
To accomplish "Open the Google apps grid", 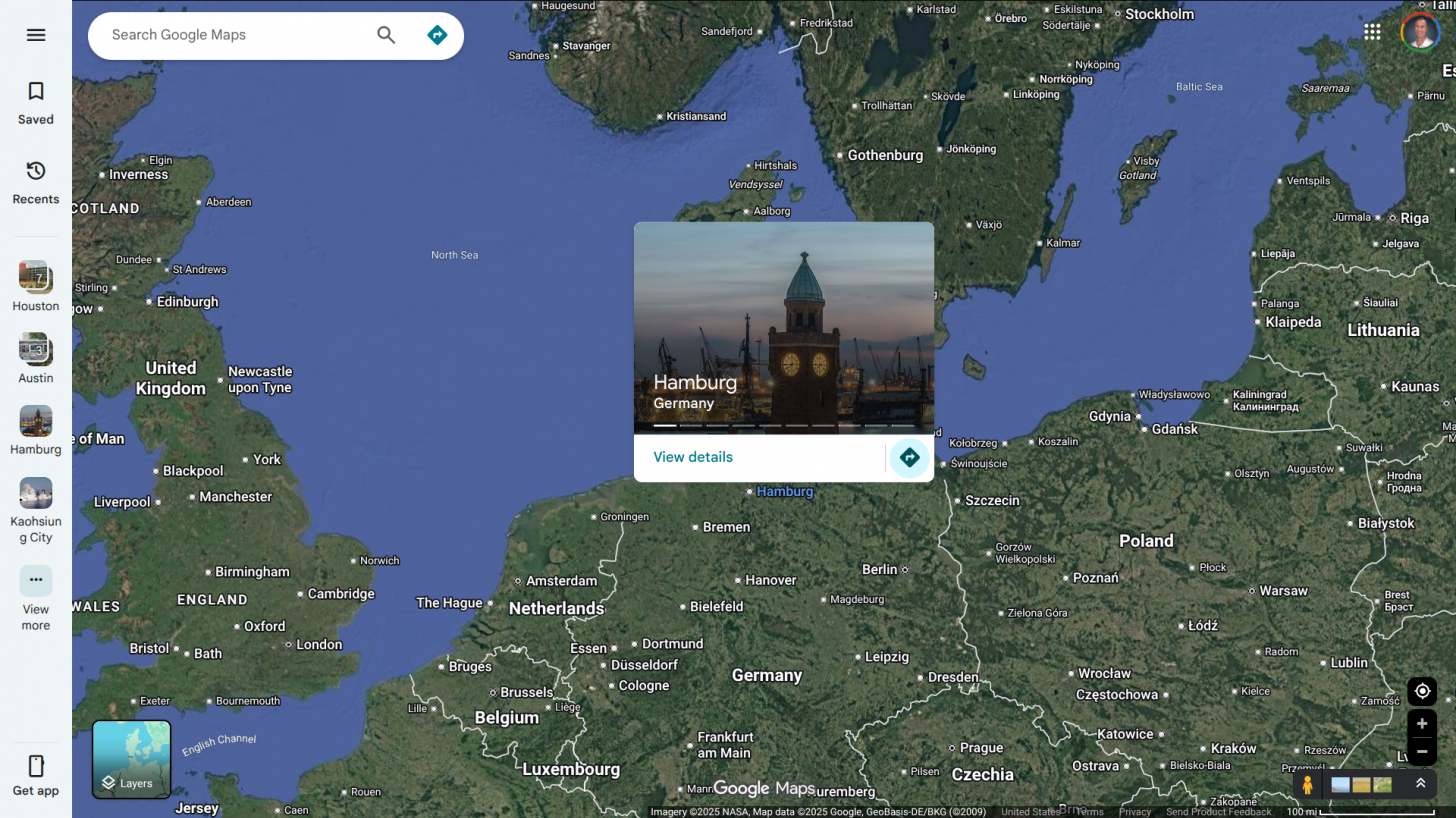I will click(x=1372, y=32).
